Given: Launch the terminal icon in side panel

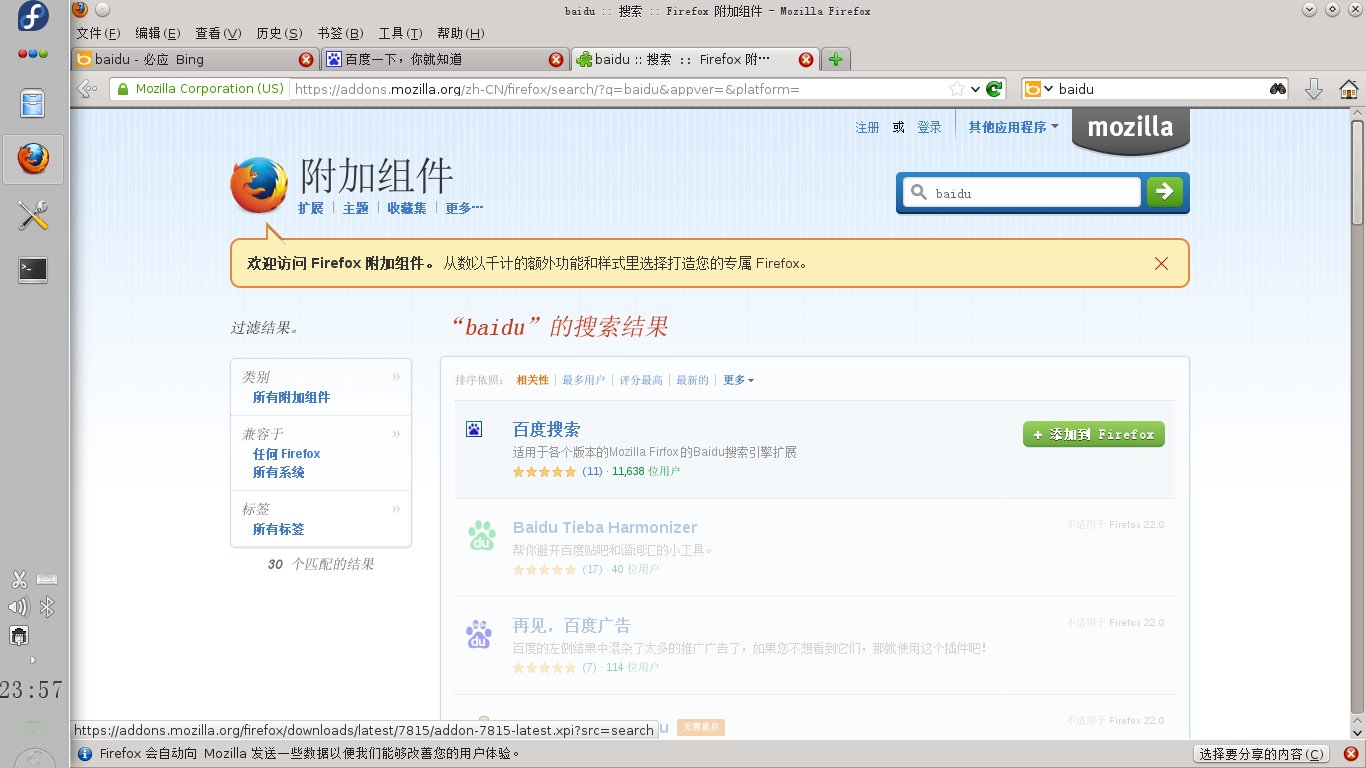Looking at the screenshot, I should [33, 269].
